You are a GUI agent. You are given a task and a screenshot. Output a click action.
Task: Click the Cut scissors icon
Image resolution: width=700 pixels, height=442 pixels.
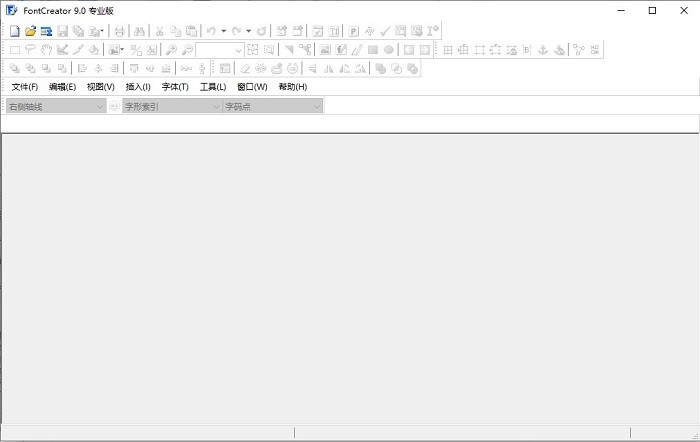click(159, 31)
